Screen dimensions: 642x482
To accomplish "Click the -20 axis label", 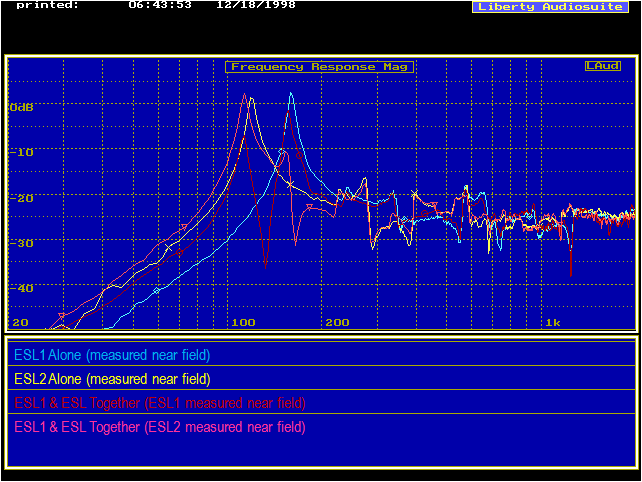I will click(21, 198).
